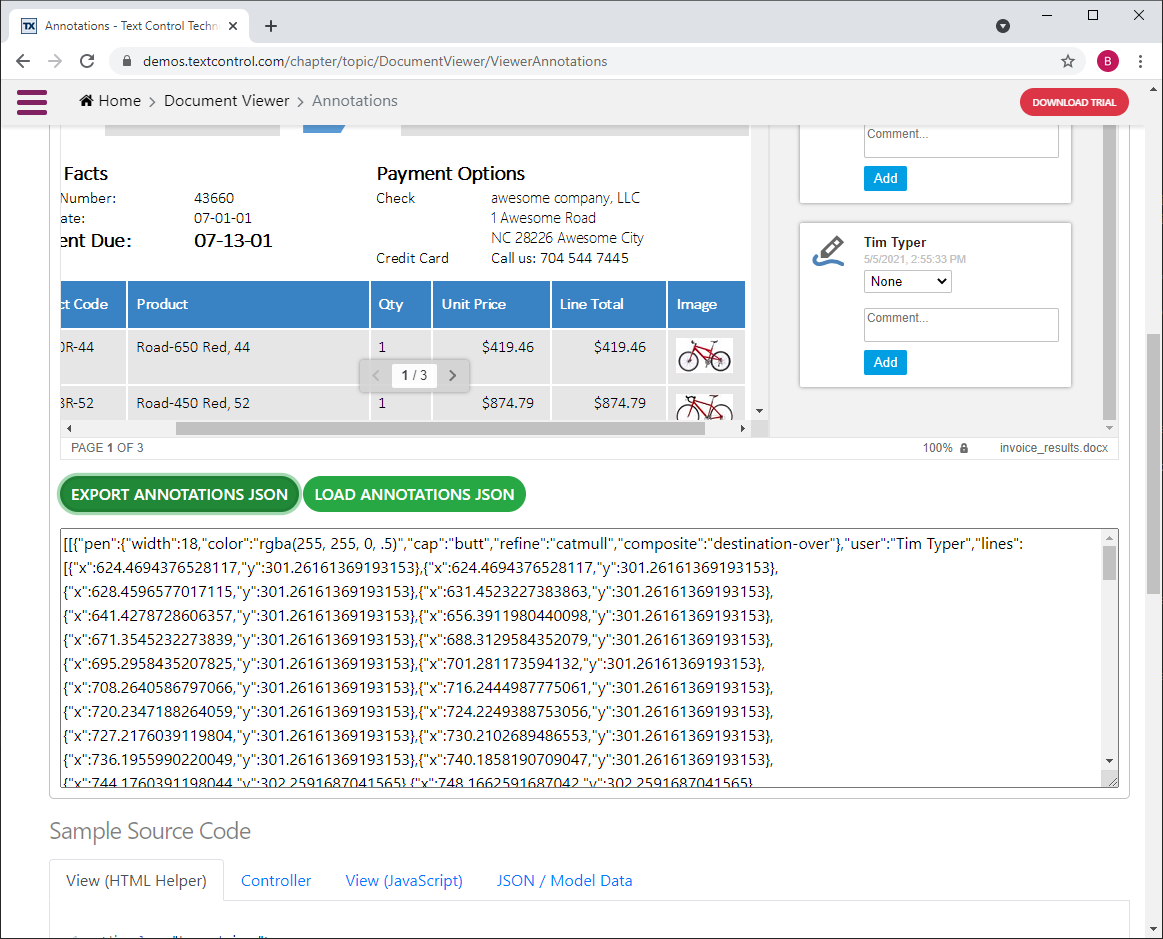Click the EXPORT ANNOTATIONS JSON button
The width and height of the screenshot is (1163, 939).
tap(179, 494)
